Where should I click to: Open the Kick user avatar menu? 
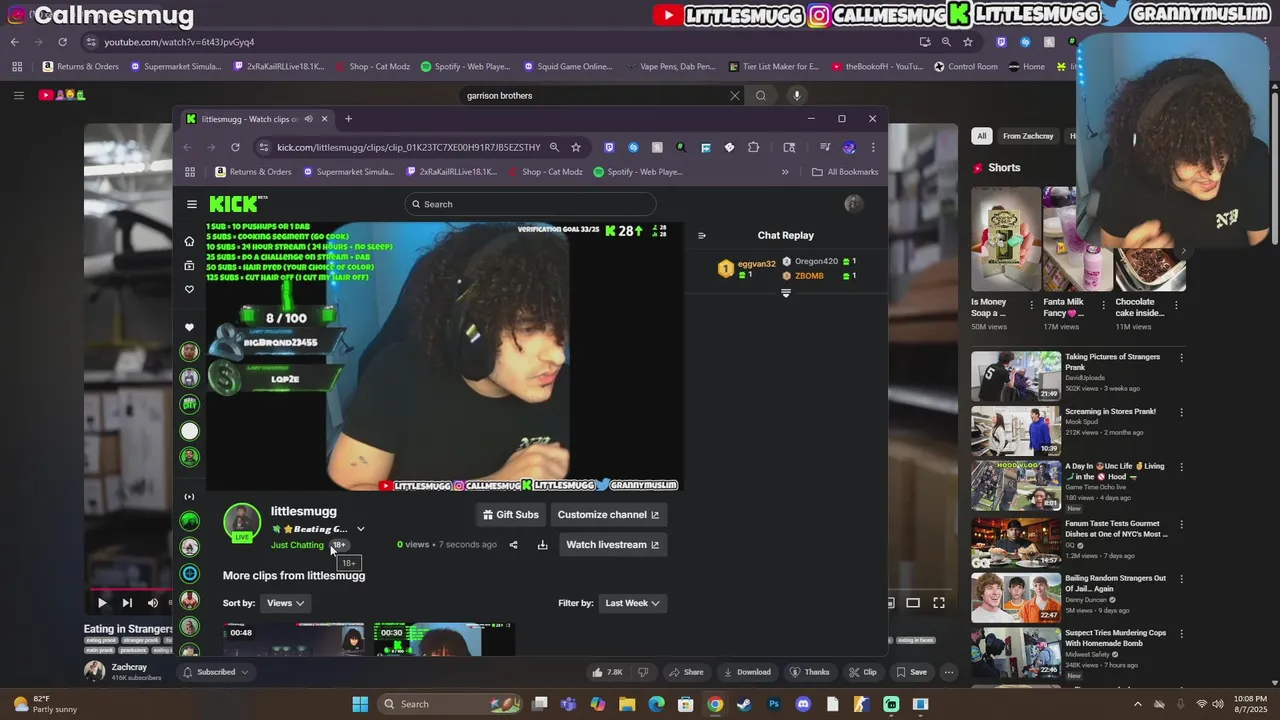point(853,204)
